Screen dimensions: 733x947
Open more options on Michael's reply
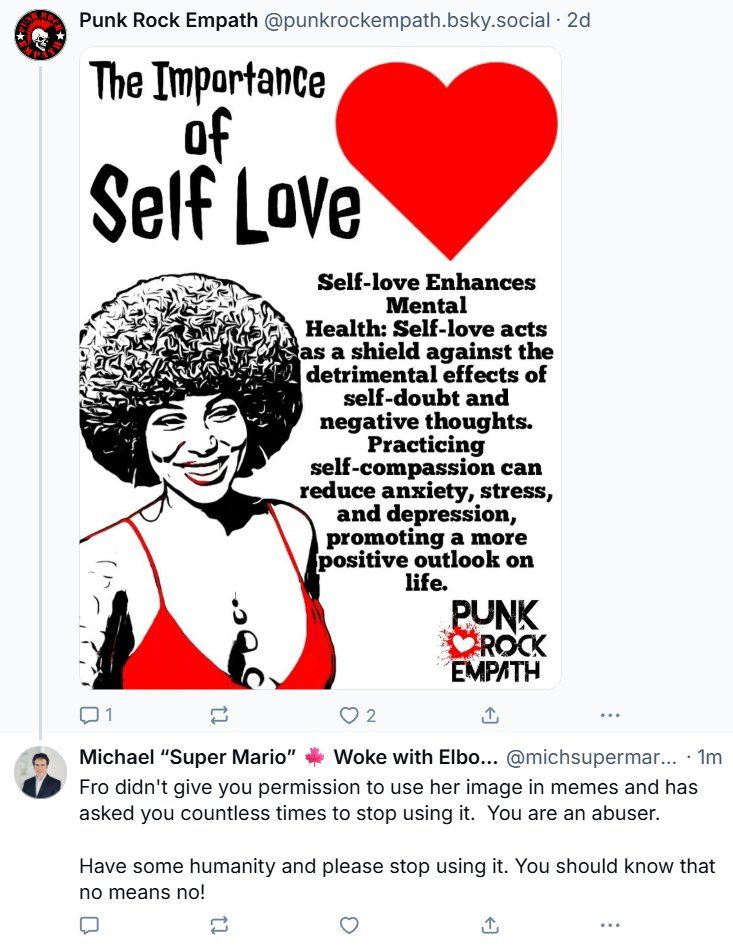[610, 925]
